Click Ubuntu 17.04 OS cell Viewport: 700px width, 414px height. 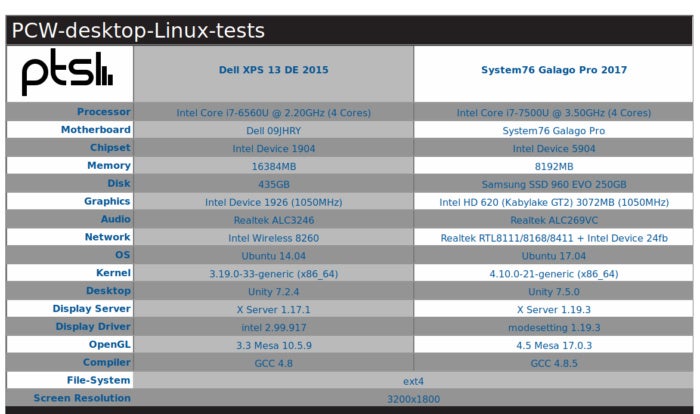554,256
